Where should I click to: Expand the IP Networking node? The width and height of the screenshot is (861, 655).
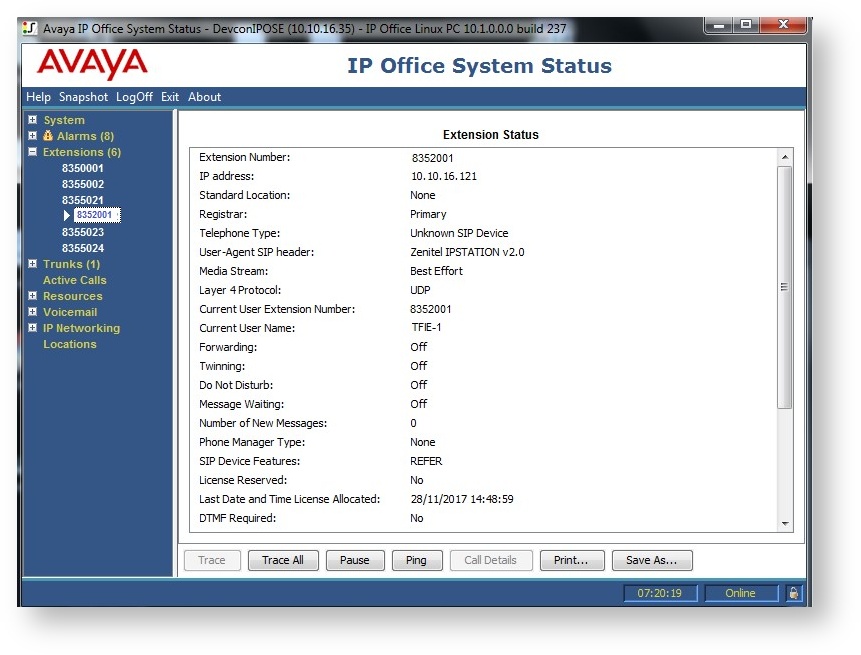click(33, 328)
